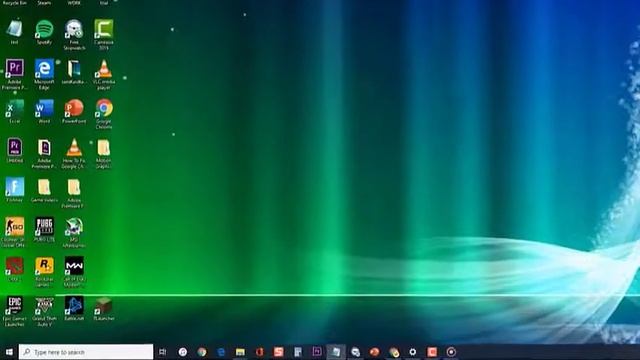Launch Google Chrome desktop shortcut
Screen dimensions: 640x360
coord(104,114)
